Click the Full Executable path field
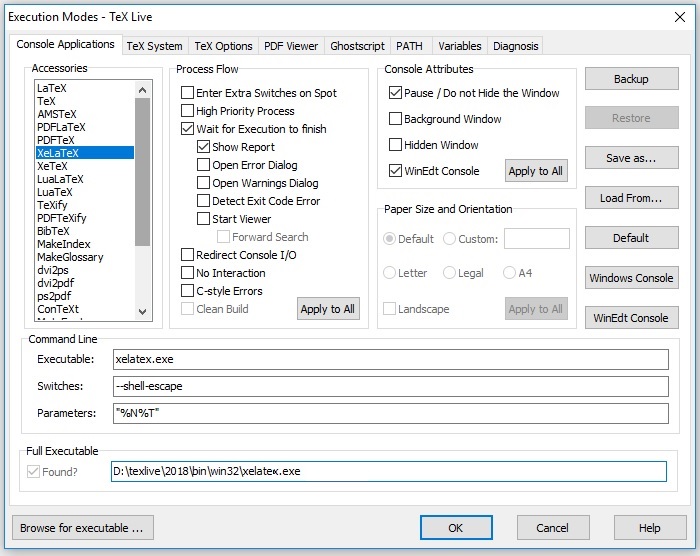 point(388,472)
